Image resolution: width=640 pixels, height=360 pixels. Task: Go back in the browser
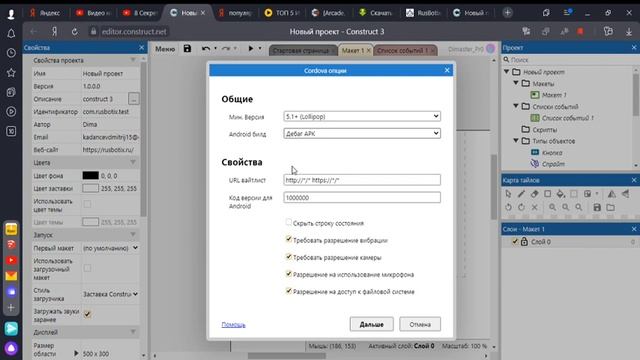(33, 31)
